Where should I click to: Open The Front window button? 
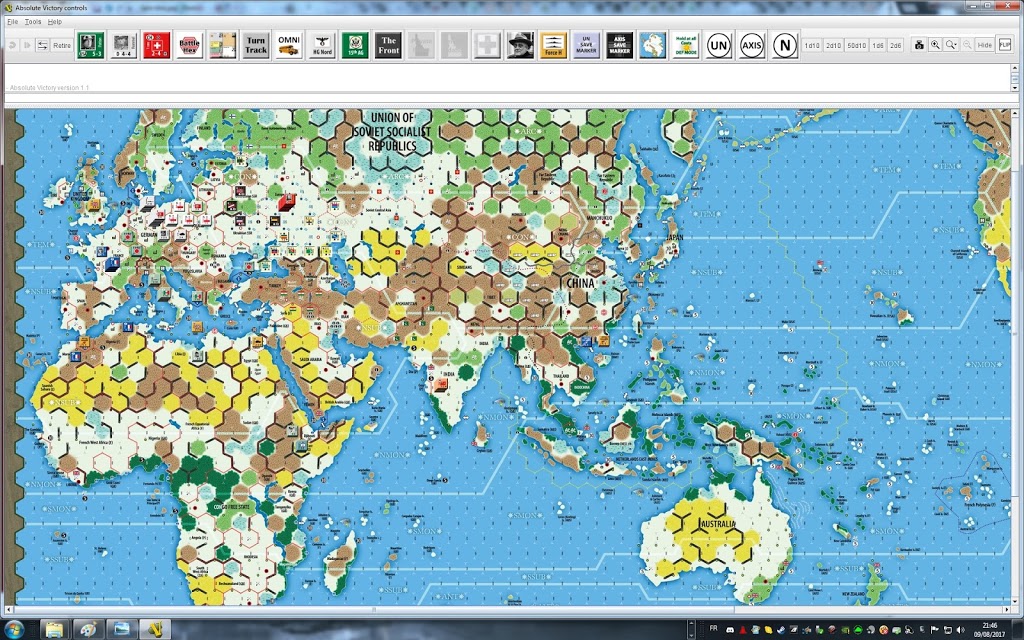(x=388, y=45)
